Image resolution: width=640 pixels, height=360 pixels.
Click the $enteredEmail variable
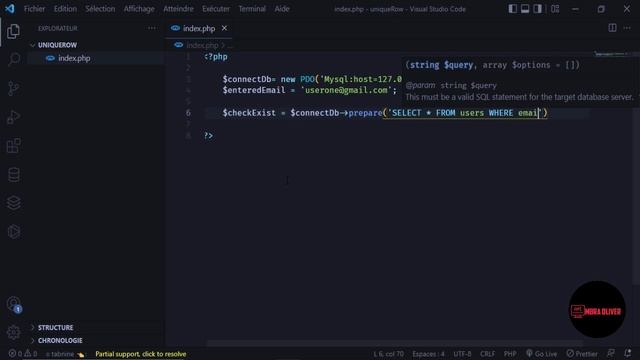point(254,90)
